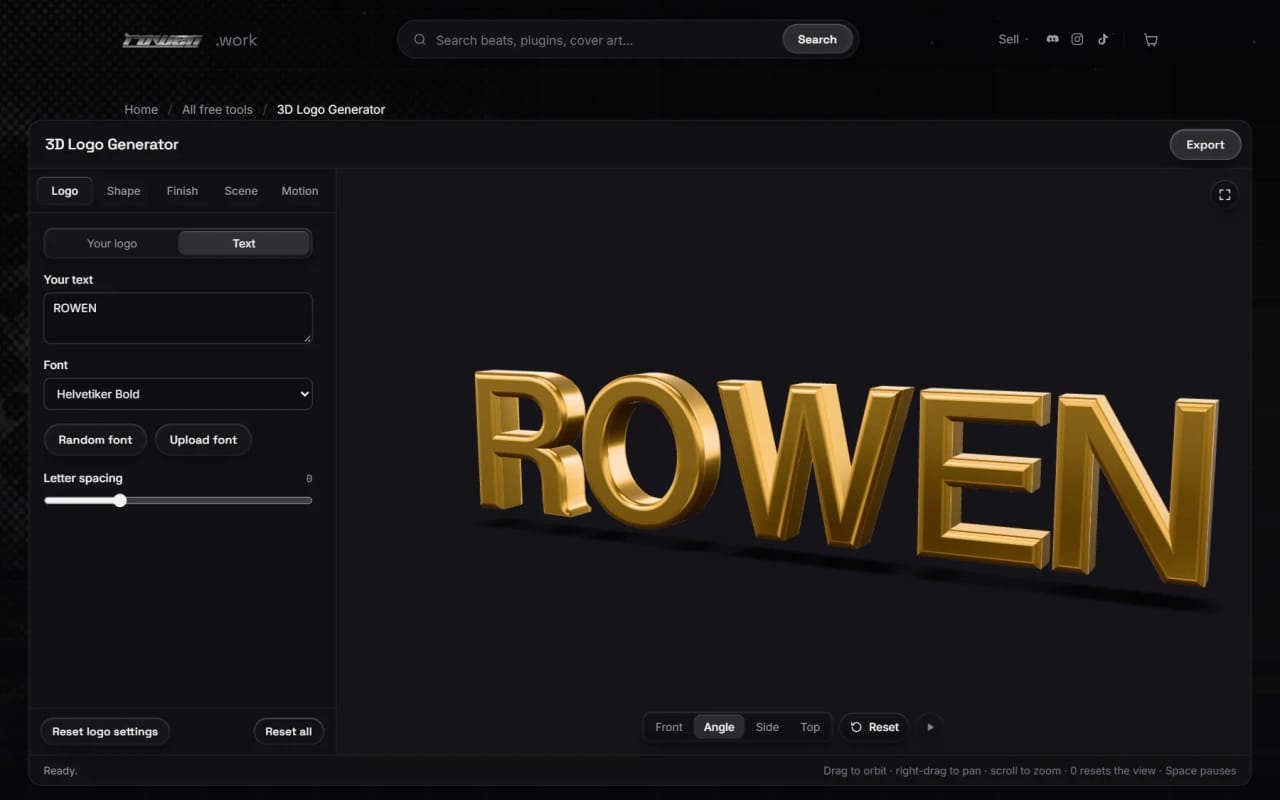Click the Letter spacing slider handle

pyautogui.click(x=120, y=500)
